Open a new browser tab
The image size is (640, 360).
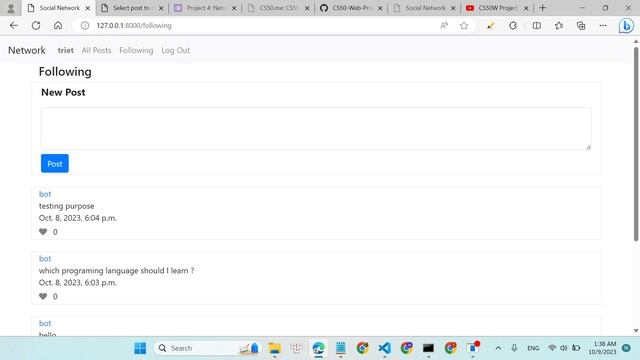click(x=542, y=8)
